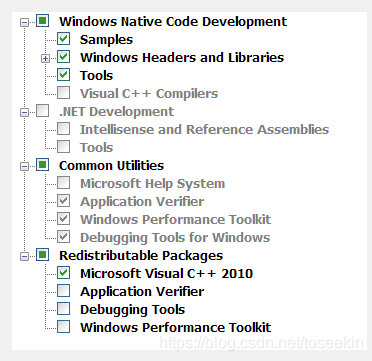Viewport: 372px width, 361px height.
Task: Select the Visual C++ Compilers label
Action: tap(149, 94)
